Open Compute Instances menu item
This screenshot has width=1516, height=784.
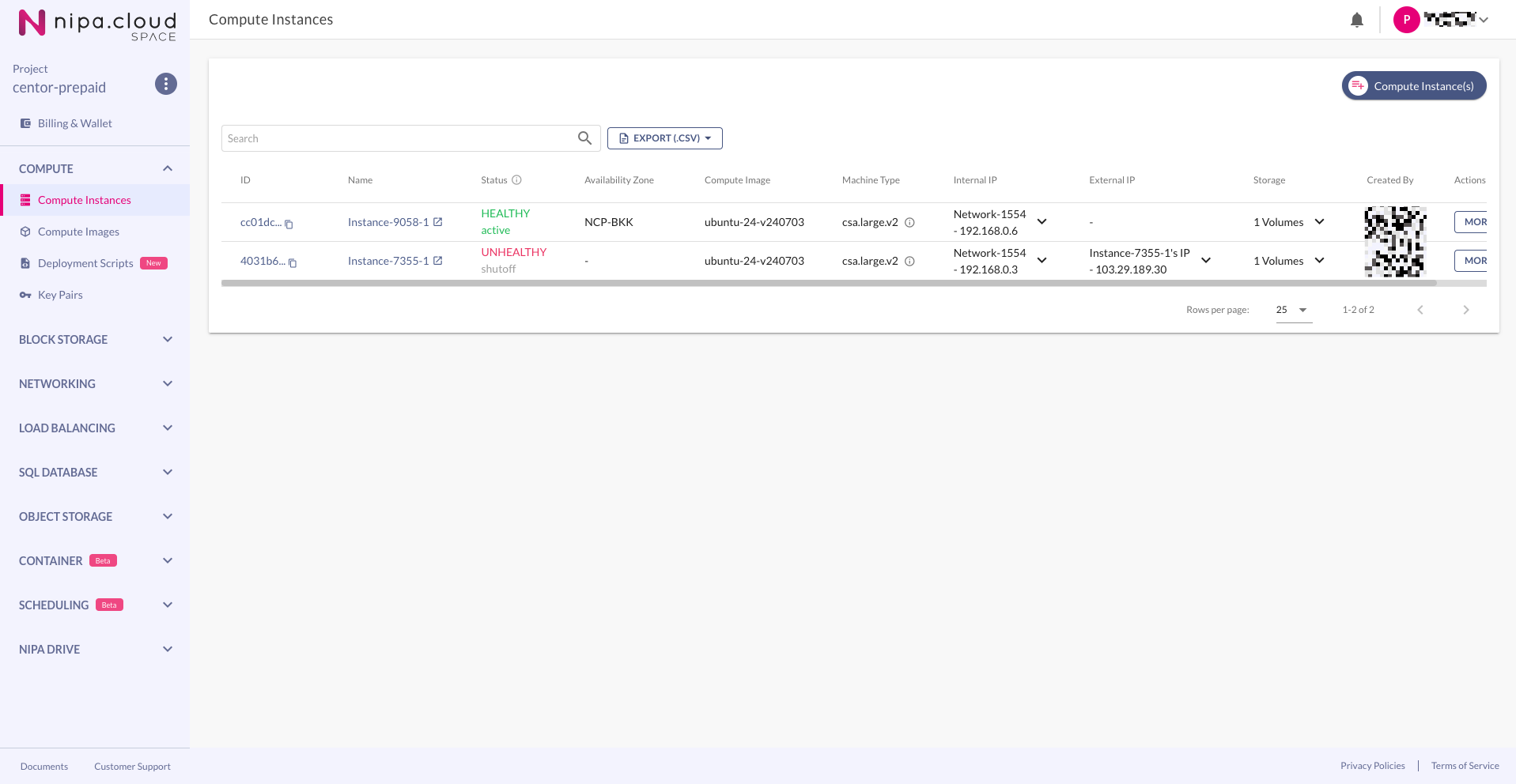pyautogui.click(x=95, y=200)
